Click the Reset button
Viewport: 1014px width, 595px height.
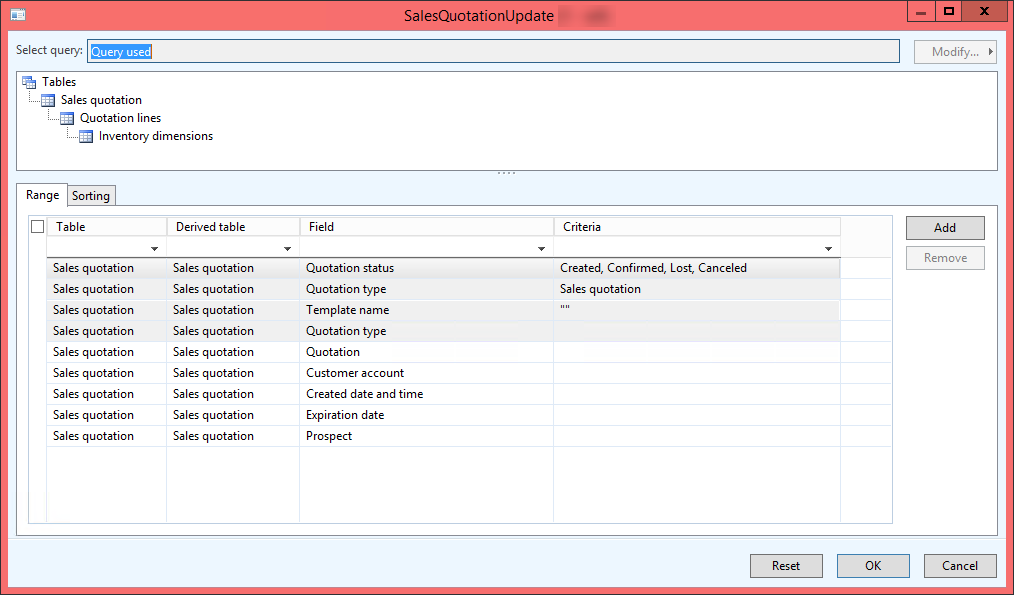(x=786, y=566)
